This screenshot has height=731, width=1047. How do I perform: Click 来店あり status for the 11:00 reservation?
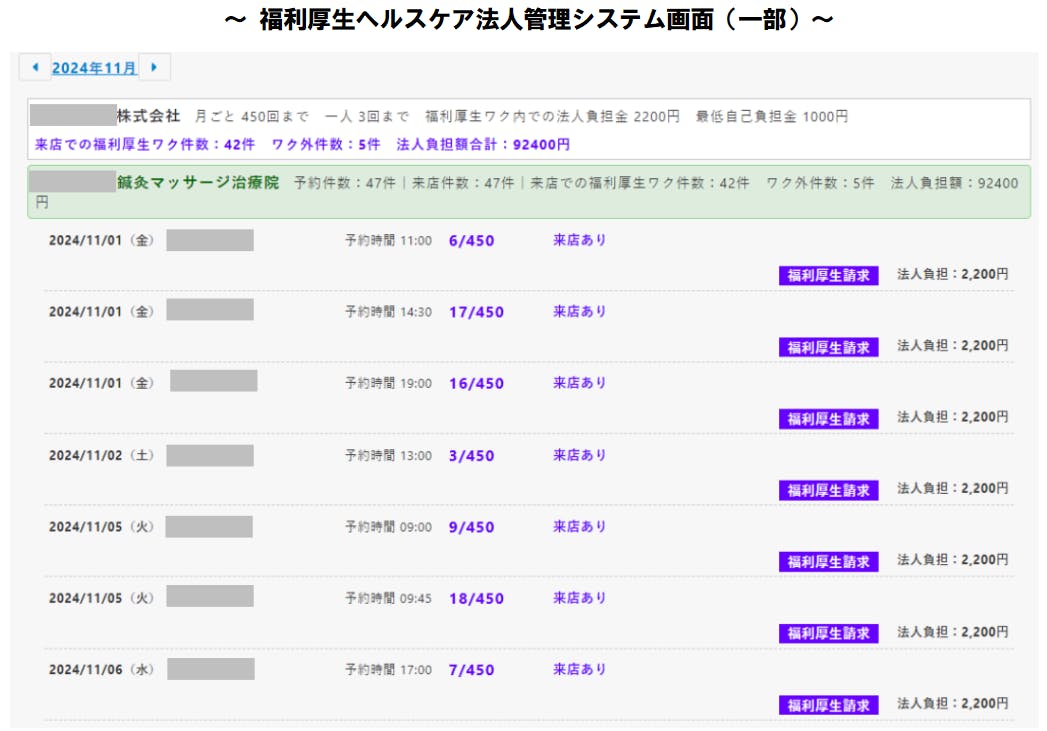point(580,240)
